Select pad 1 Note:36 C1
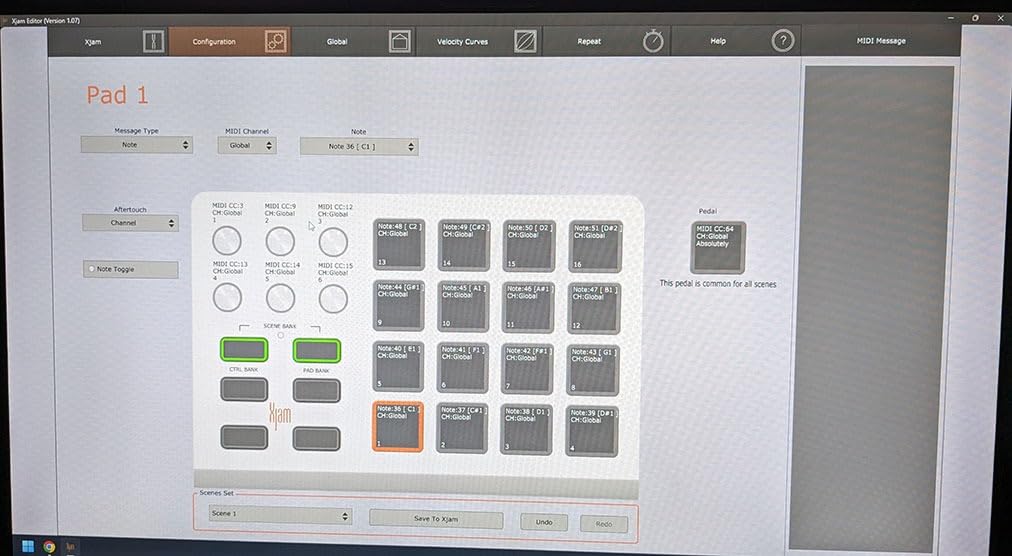 (398, 427)
